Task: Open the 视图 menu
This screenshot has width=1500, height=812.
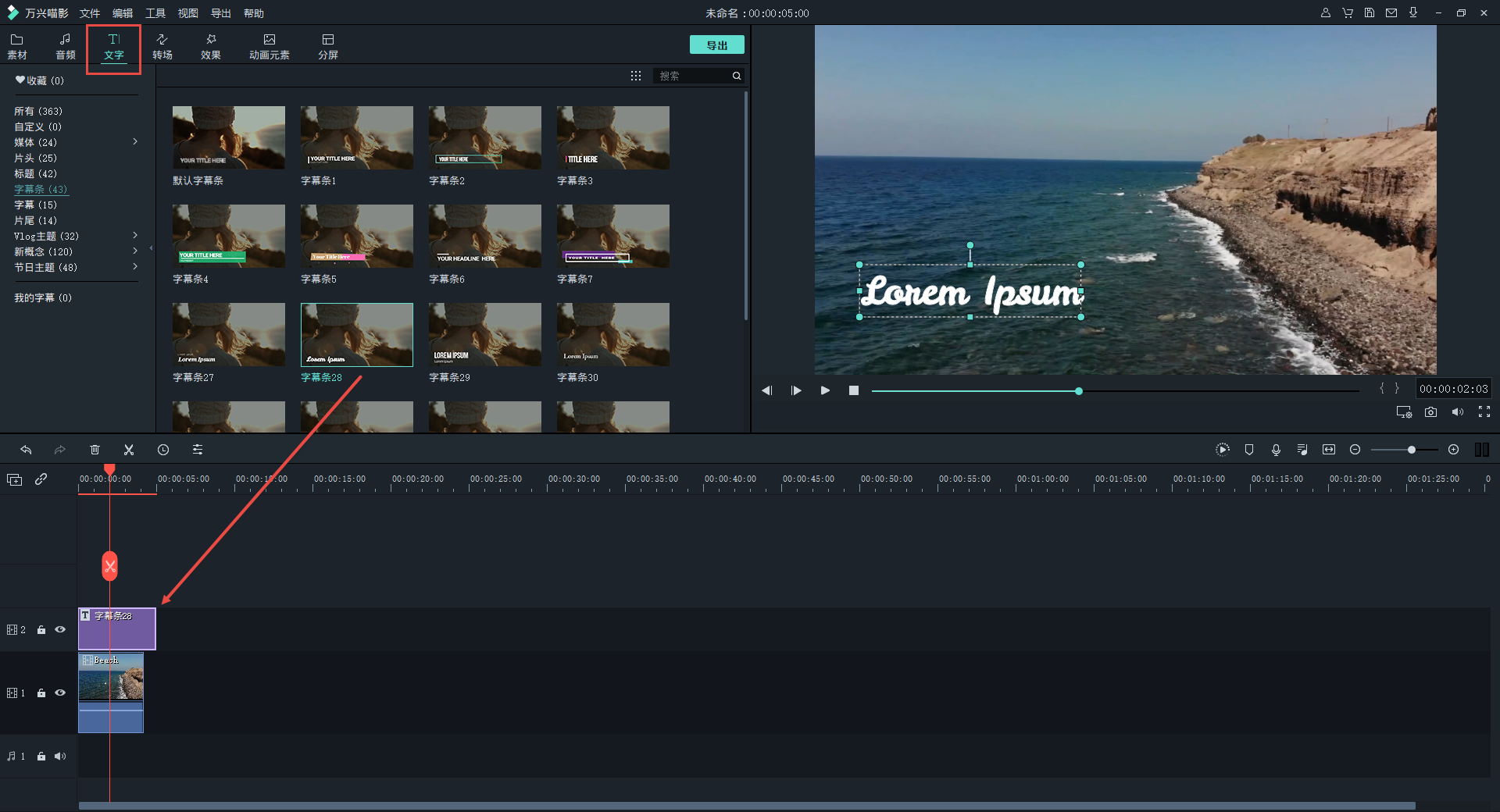Action: (188, 13)
